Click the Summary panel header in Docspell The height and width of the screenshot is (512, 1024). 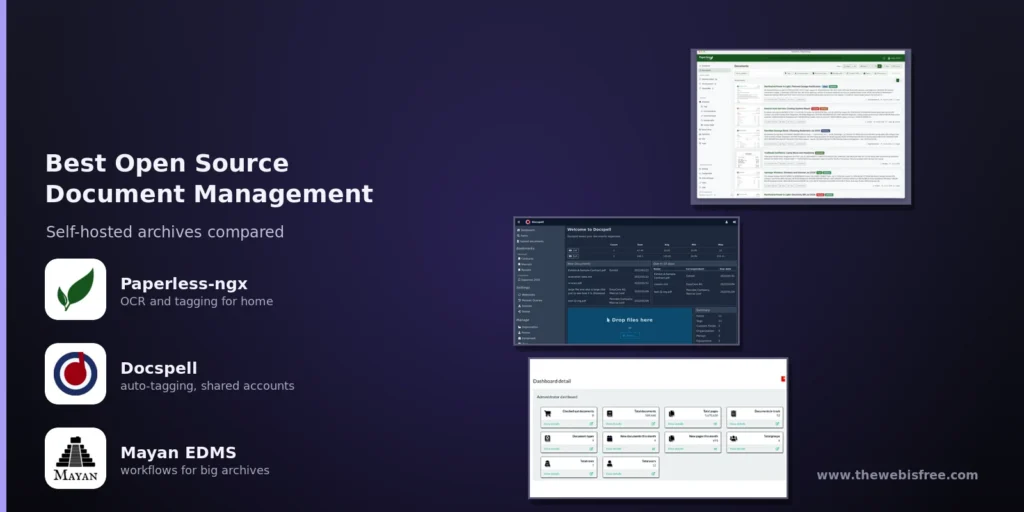pos(716,310)
